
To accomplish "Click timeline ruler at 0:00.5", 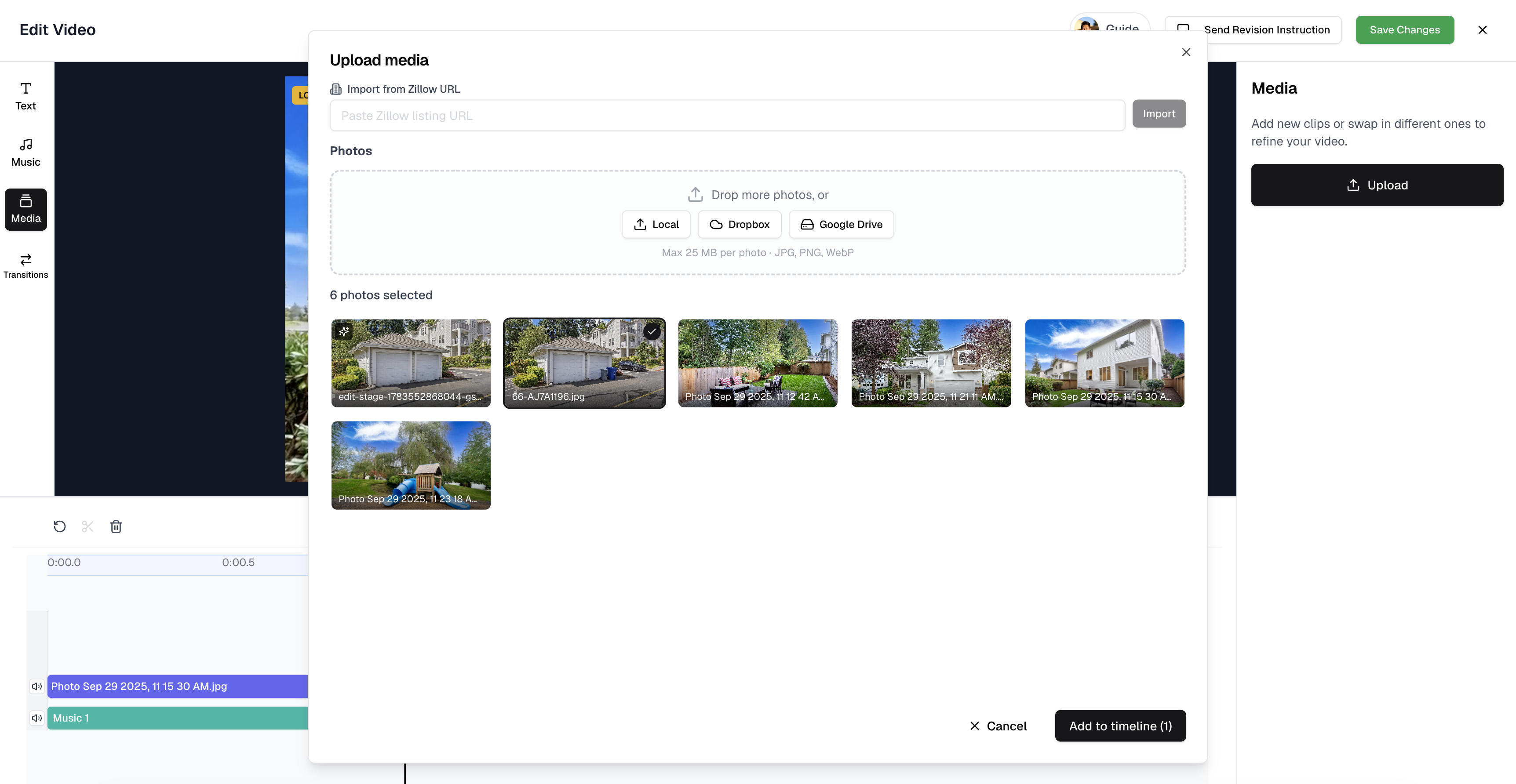I will click(x=238, y=562).
